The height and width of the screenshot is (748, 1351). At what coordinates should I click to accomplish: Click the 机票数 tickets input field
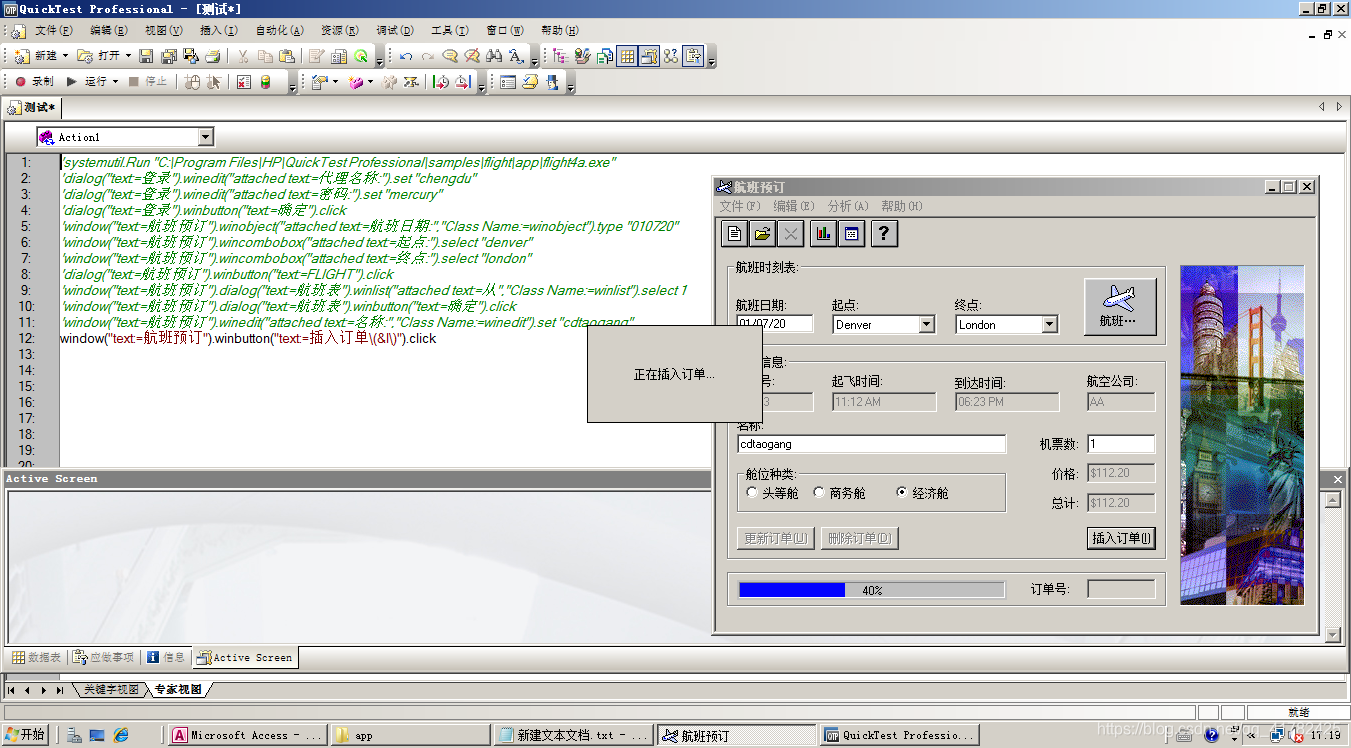tap(1121, 444)
